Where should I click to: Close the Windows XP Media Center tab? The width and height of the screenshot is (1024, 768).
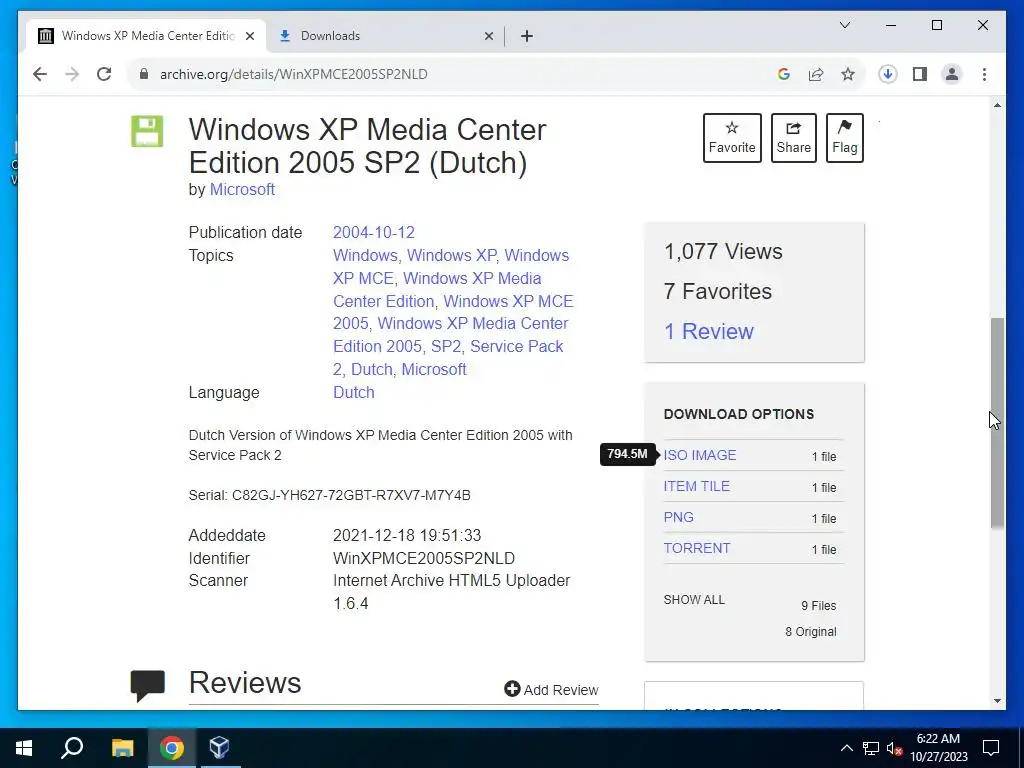249,36
